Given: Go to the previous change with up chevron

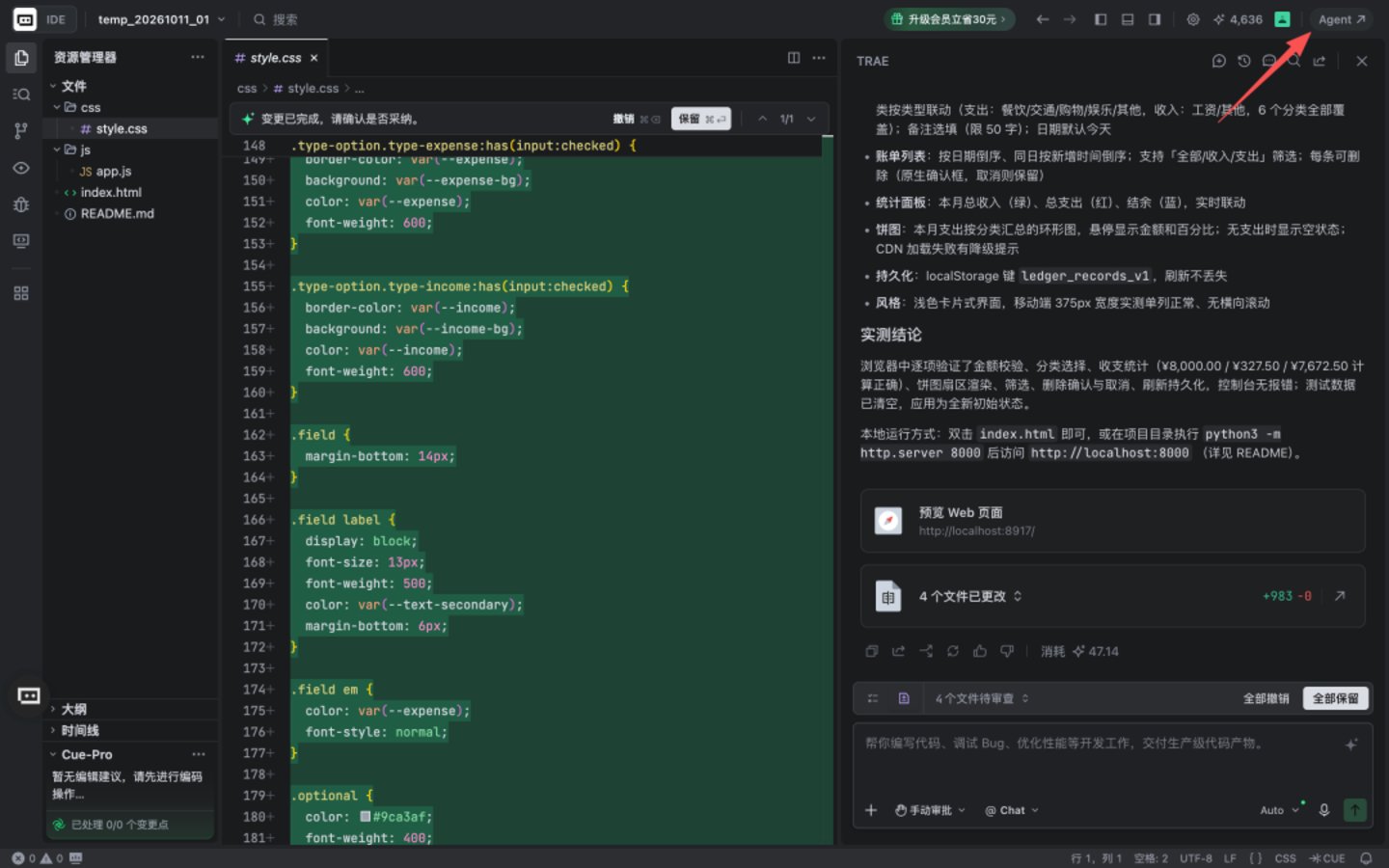Looking at the screenshot, I should pyautogui.click(x=762, y=119).
